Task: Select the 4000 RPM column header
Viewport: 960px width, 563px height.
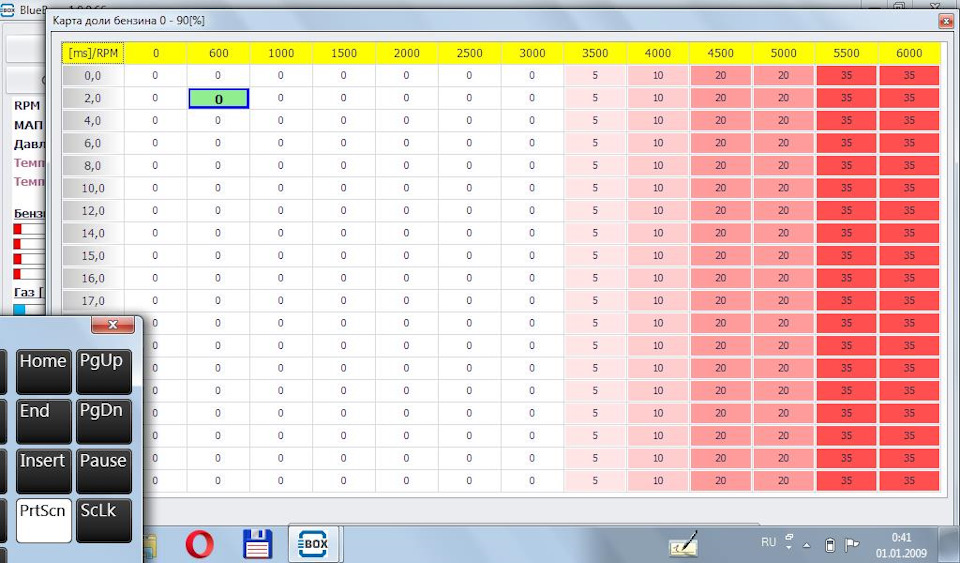Action: point(658,53)
